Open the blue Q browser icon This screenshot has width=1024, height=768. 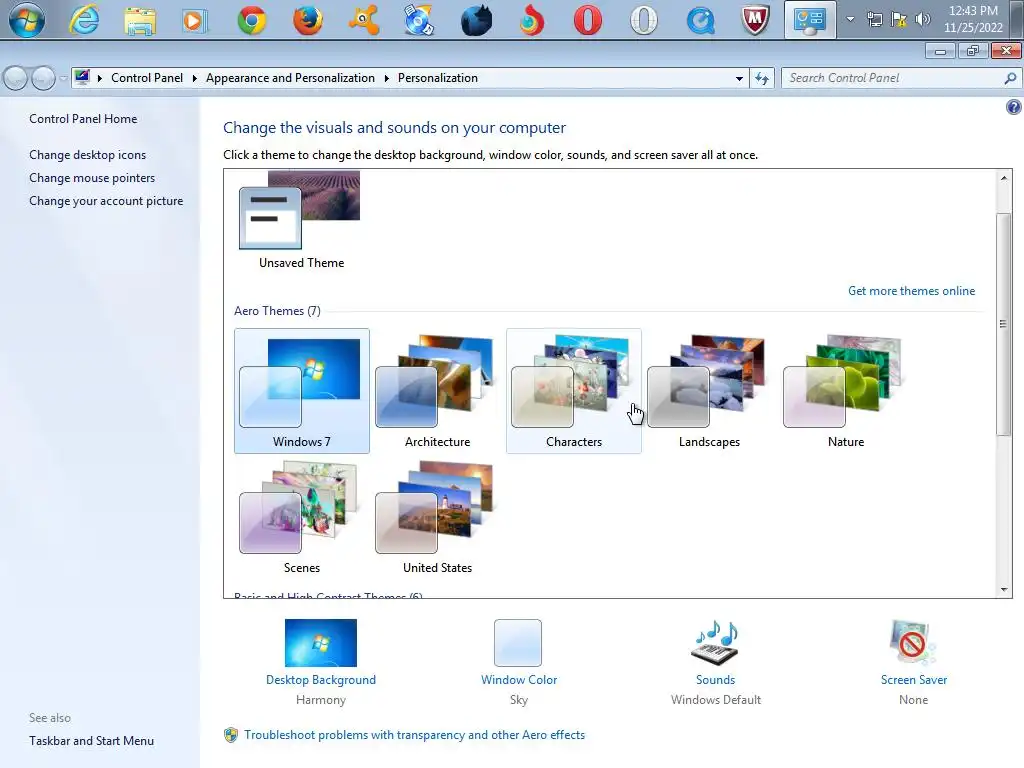[700, 20]
